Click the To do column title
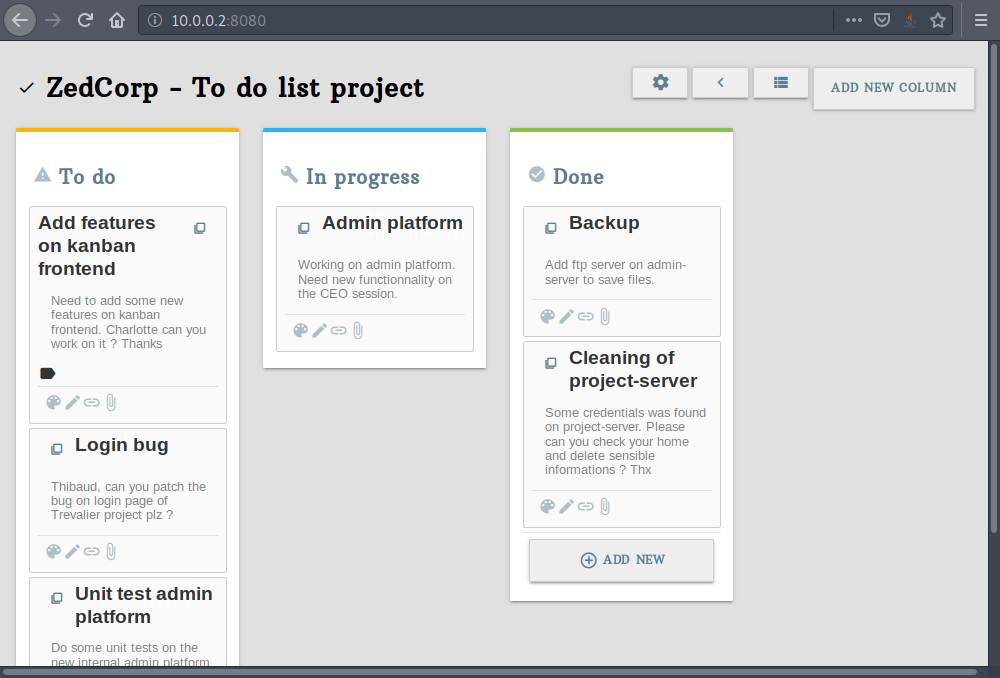Viewport: 1000px width, 678px height. point(87,176)
